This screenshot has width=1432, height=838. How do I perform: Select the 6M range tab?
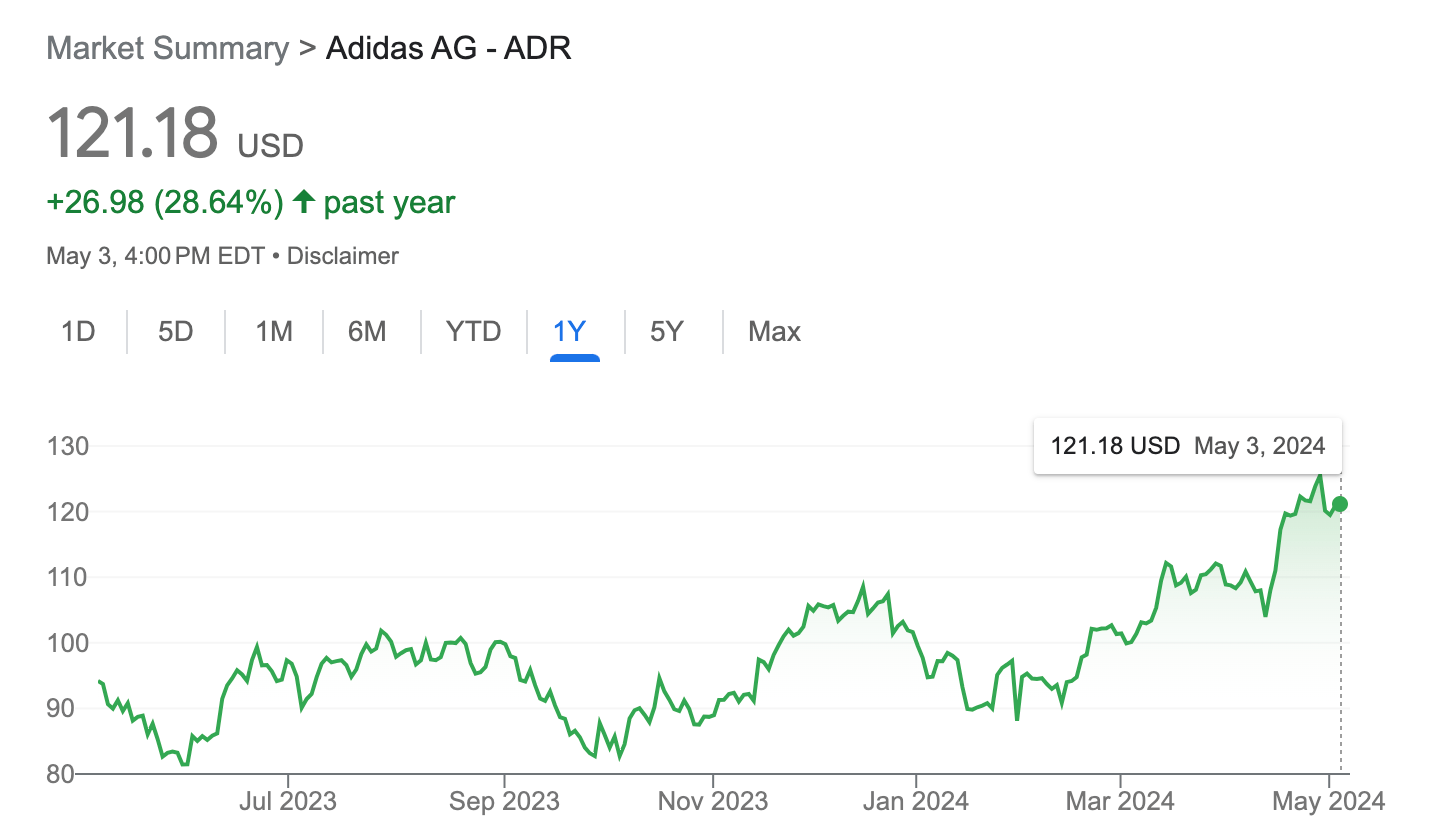pos(367,331)
